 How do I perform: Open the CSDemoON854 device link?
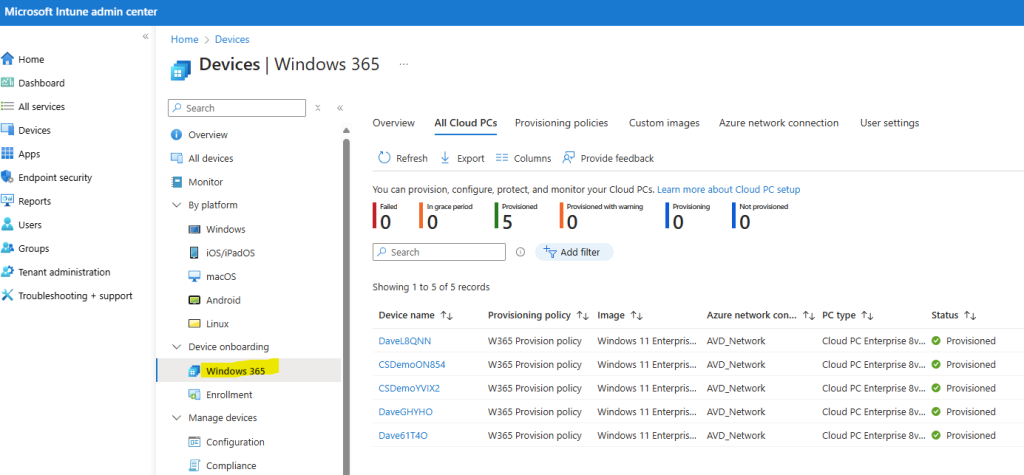pos(412,365)
